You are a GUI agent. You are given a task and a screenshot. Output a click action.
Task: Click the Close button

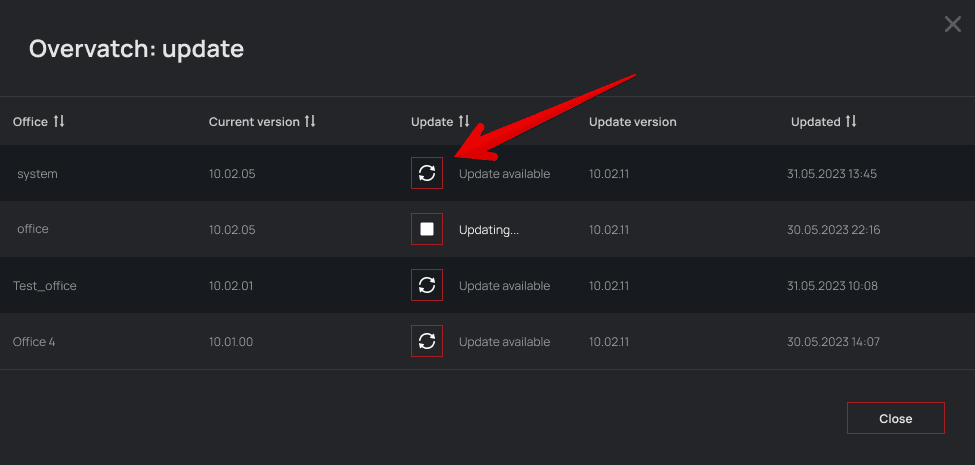(895, 418)
